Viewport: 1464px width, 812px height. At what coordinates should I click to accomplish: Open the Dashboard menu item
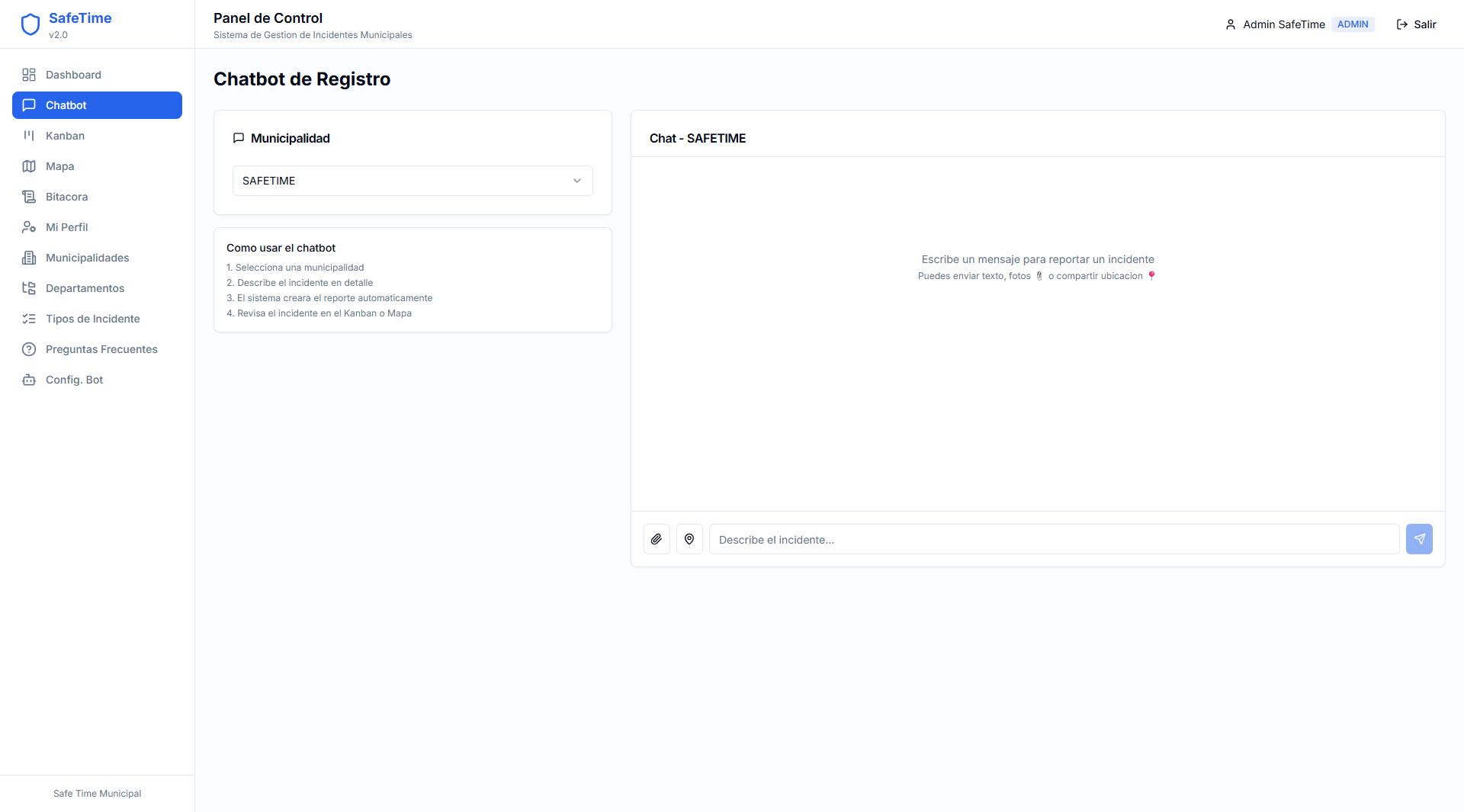point(97,75)
